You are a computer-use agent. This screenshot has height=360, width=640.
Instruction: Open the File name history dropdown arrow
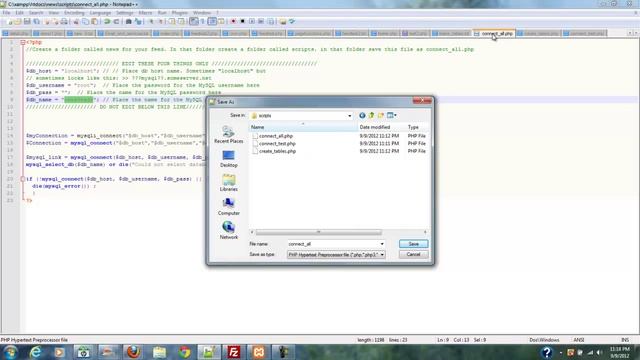pyautogui.click(x=382, y=244)
